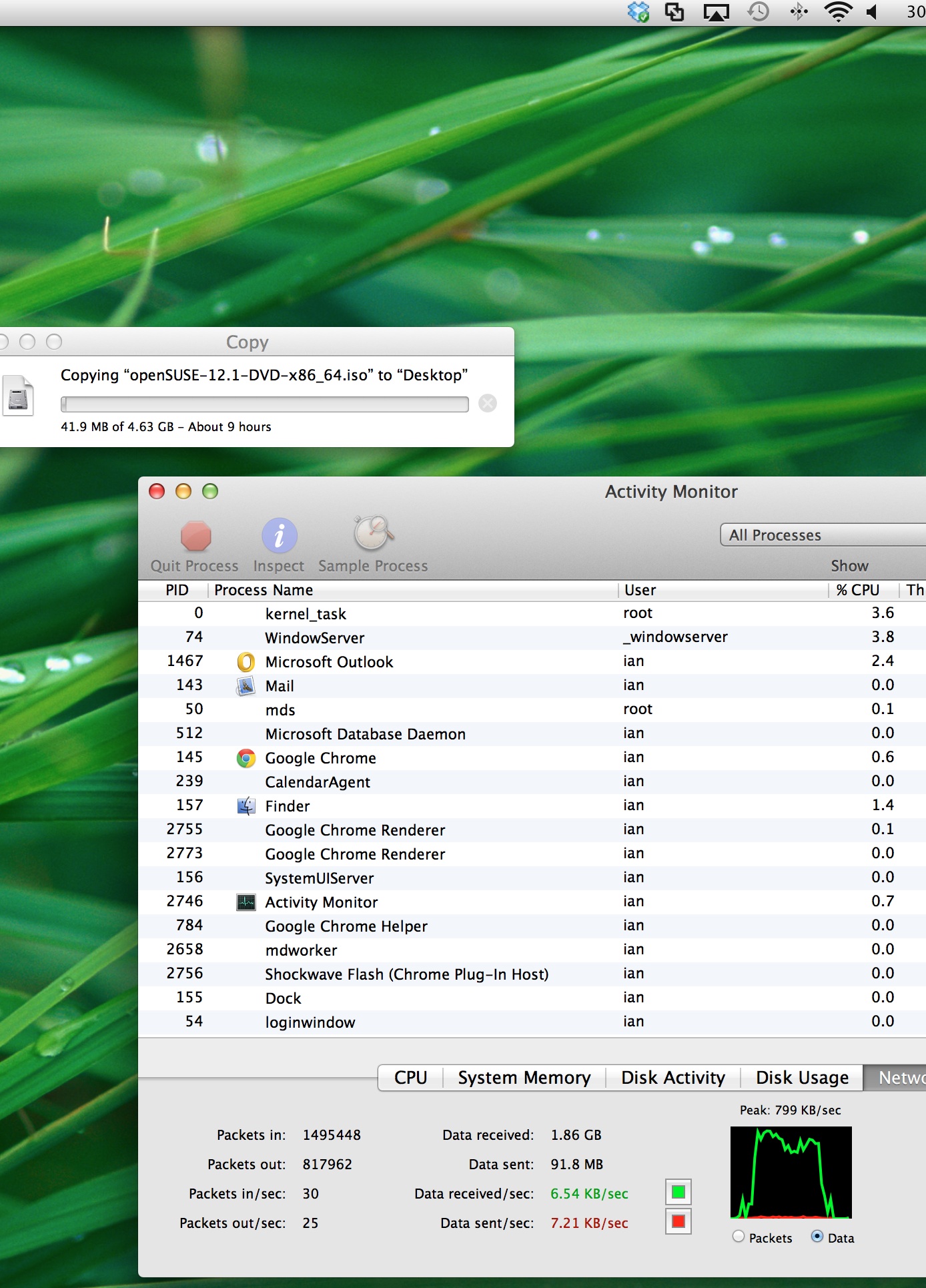Click the red data sent color swatch
This screenshot has height=1288, width=926.
point(678,1222)
